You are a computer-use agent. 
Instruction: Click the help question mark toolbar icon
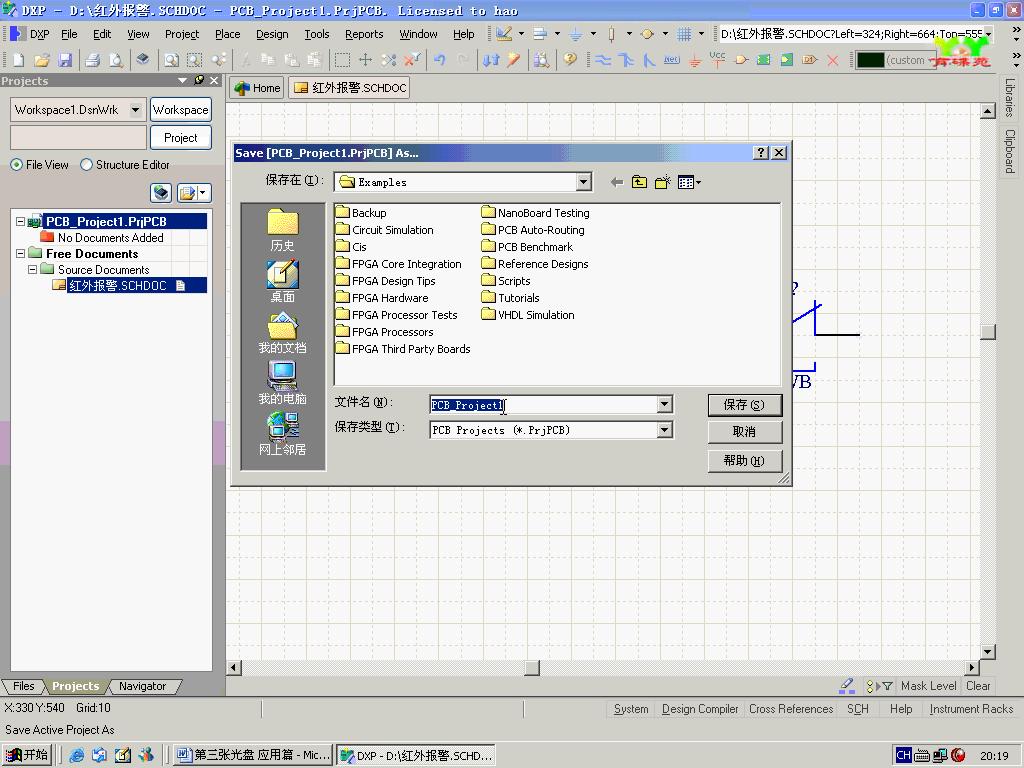tap(570, 60)
